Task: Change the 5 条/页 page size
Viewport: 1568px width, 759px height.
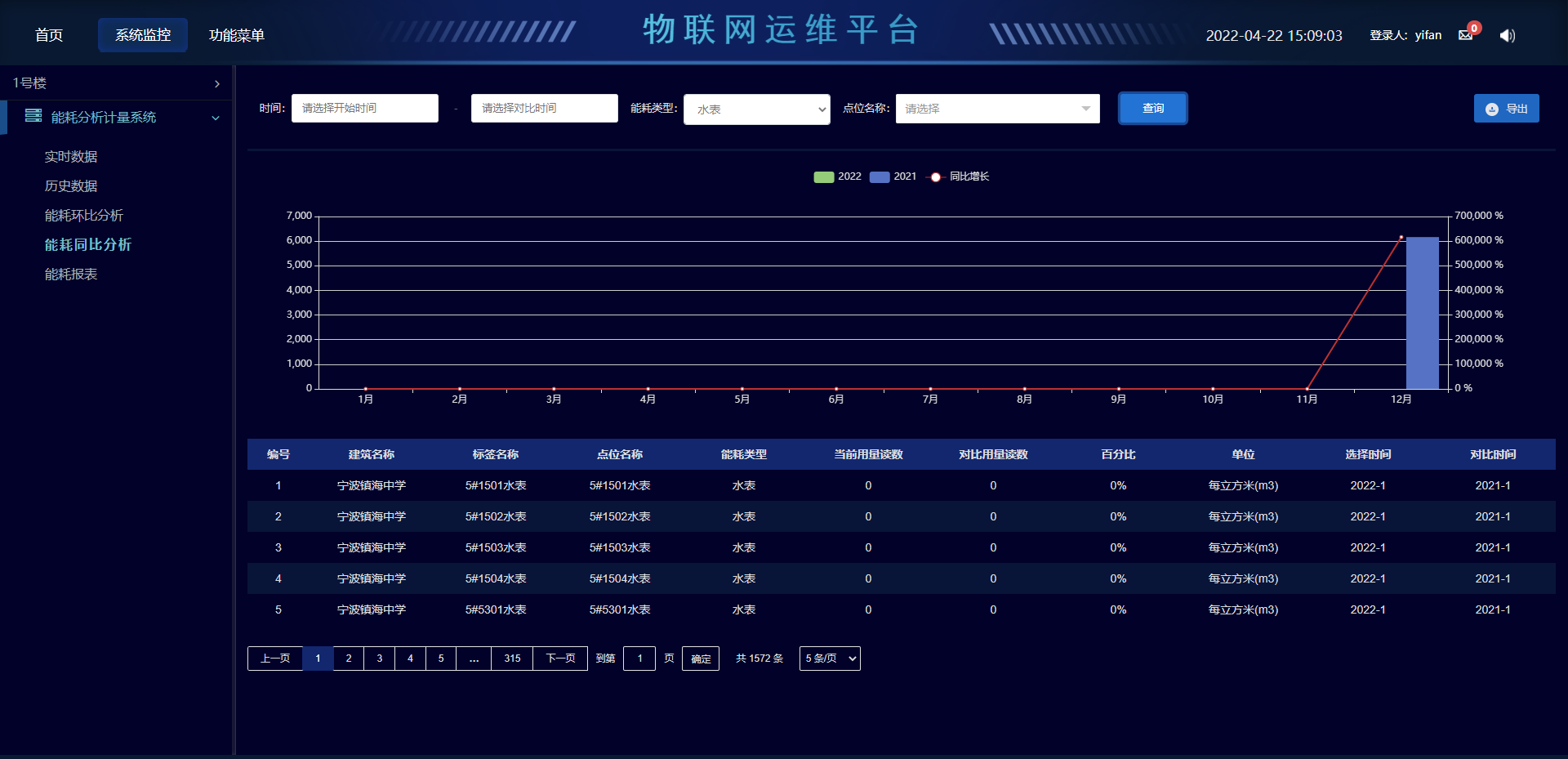Action: click(x=830, y=659)
